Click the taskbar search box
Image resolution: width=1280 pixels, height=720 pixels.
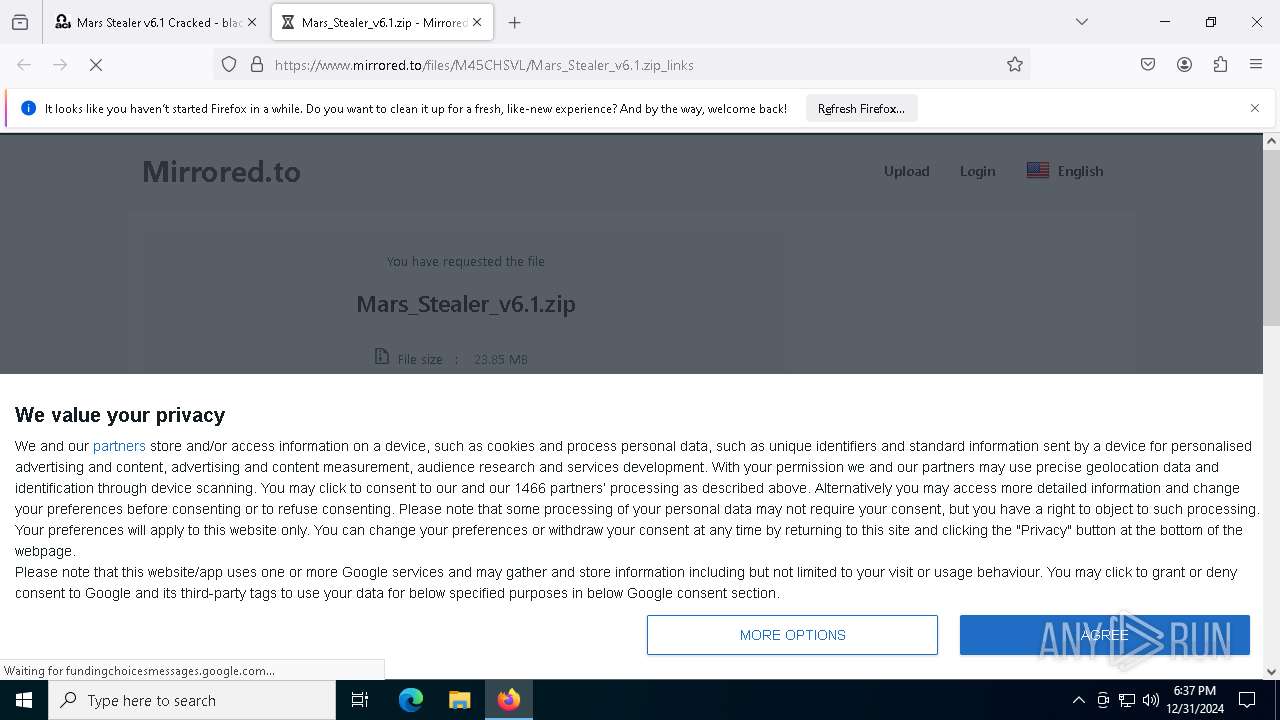coord(192,700)
